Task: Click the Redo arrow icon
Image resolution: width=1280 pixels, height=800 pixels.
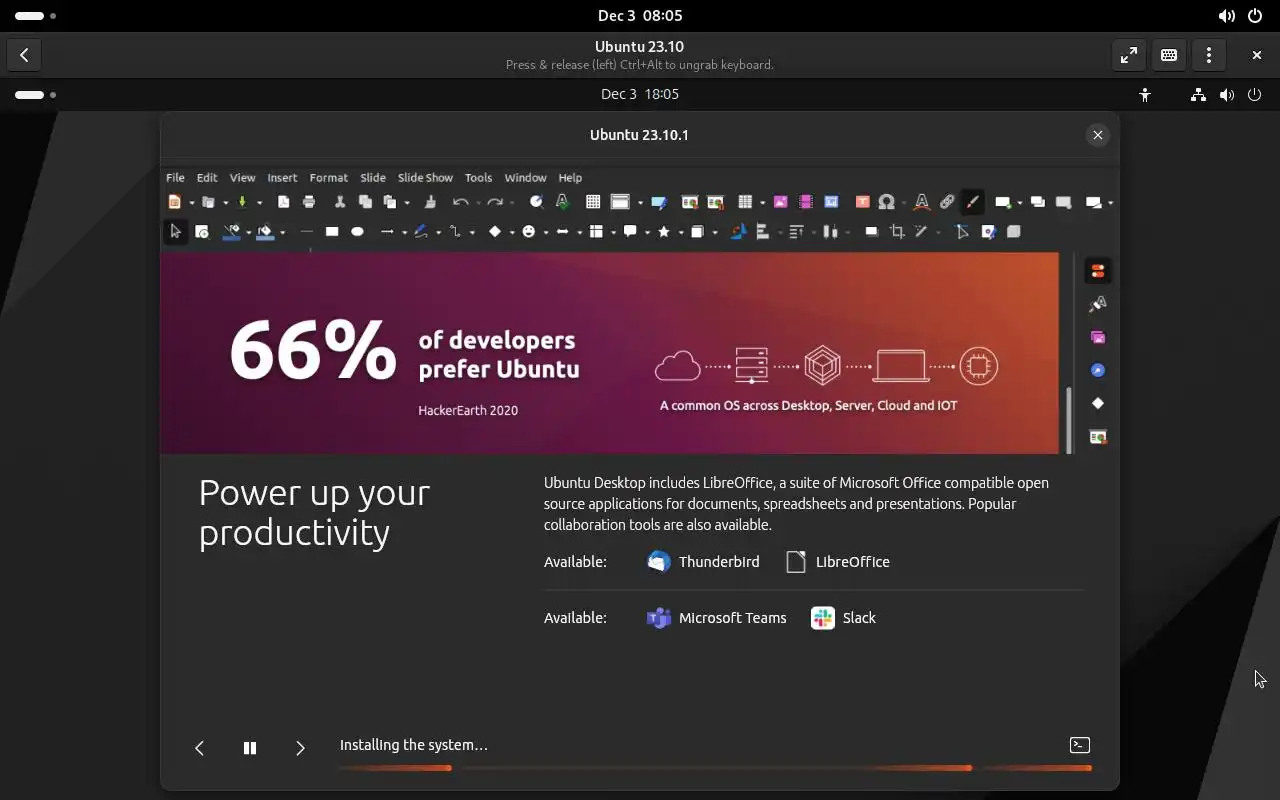Action: tap(494, 202)
